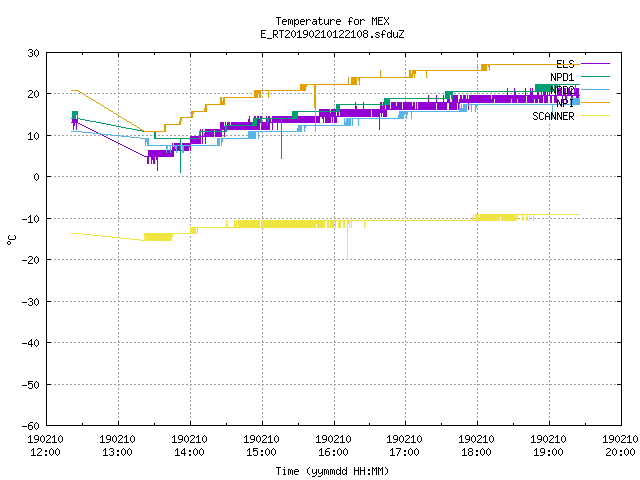Click the date 190210 above 20:00
Screen dimensions: 640x480
click(620, 439)
